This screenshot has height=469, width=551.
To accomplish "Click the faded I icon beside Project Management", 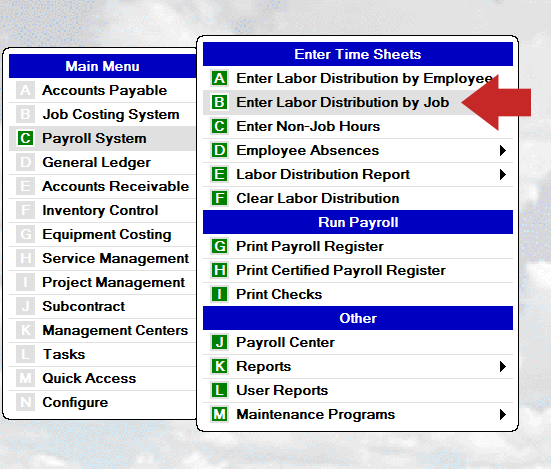I will (x=25, y=282).
